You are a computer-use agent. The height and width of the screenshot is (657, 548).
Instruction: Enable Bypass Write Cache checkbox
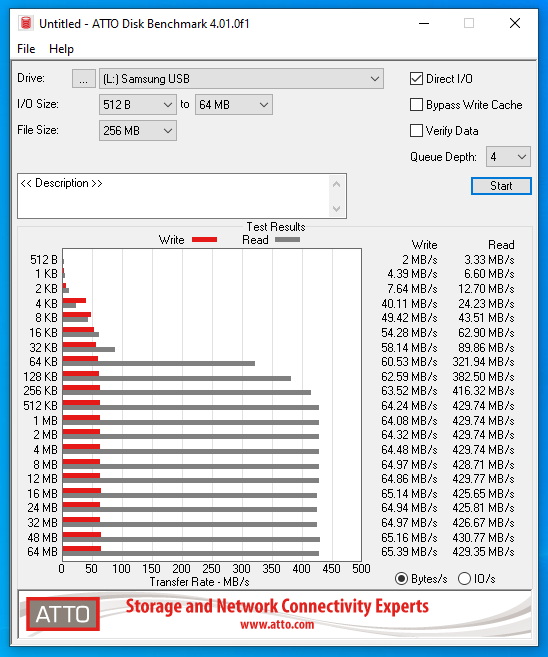click(416, 105)
